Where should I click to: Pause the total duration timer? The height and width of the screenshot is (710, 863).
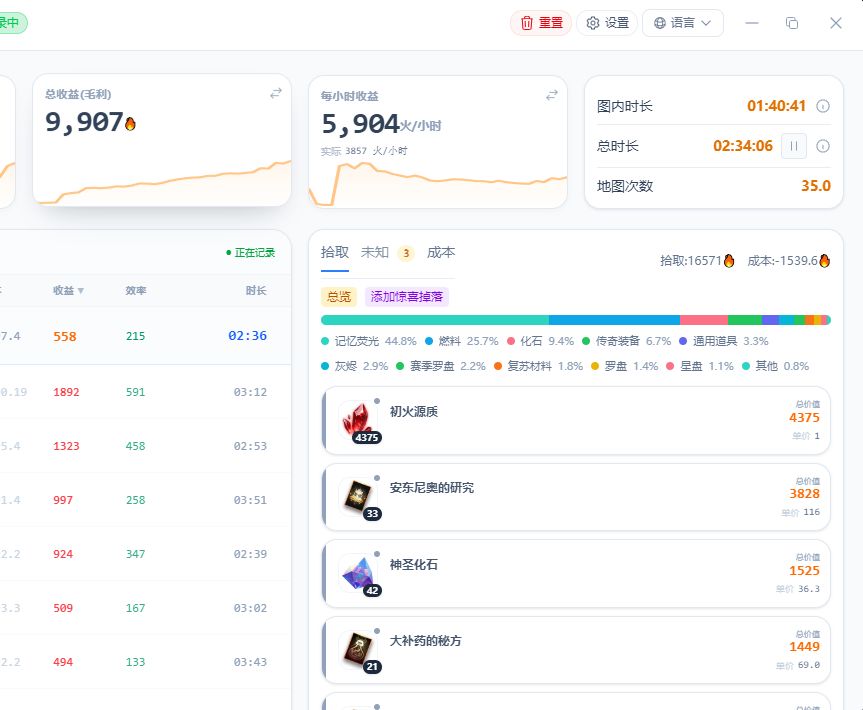pos(794,146)
